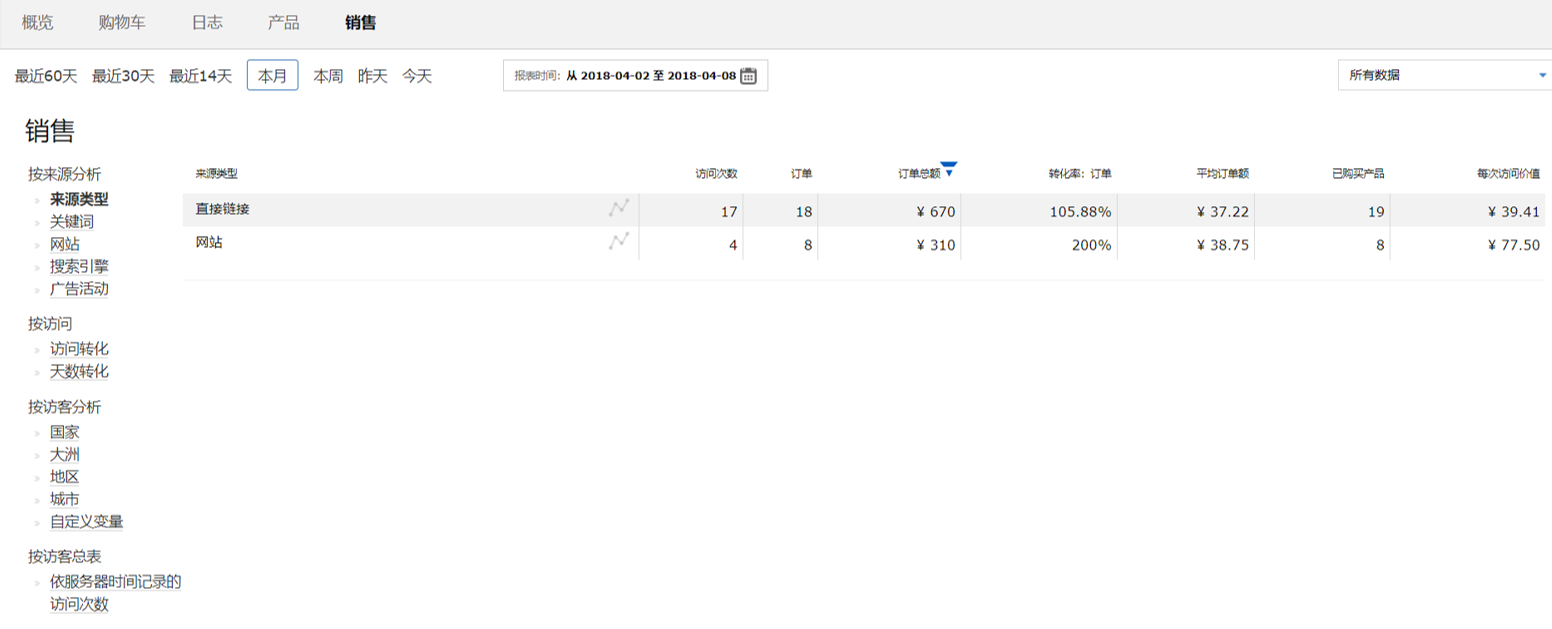Open the 产品 tab
Image resolution: width=1552 pixels, height=629 pixels.
click(x=284, y=22)
